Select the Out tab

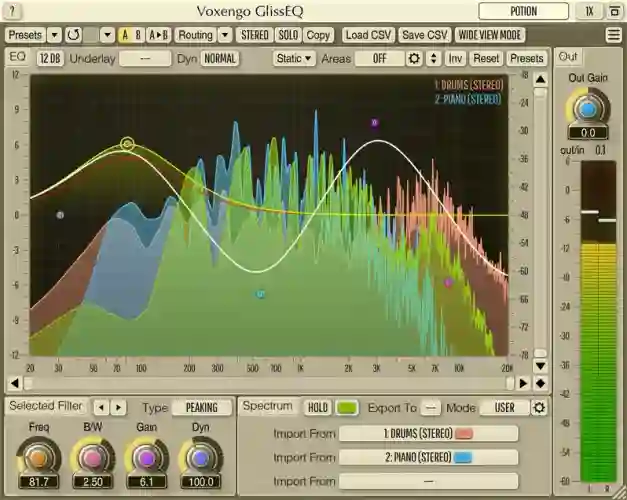pos(568,57)
